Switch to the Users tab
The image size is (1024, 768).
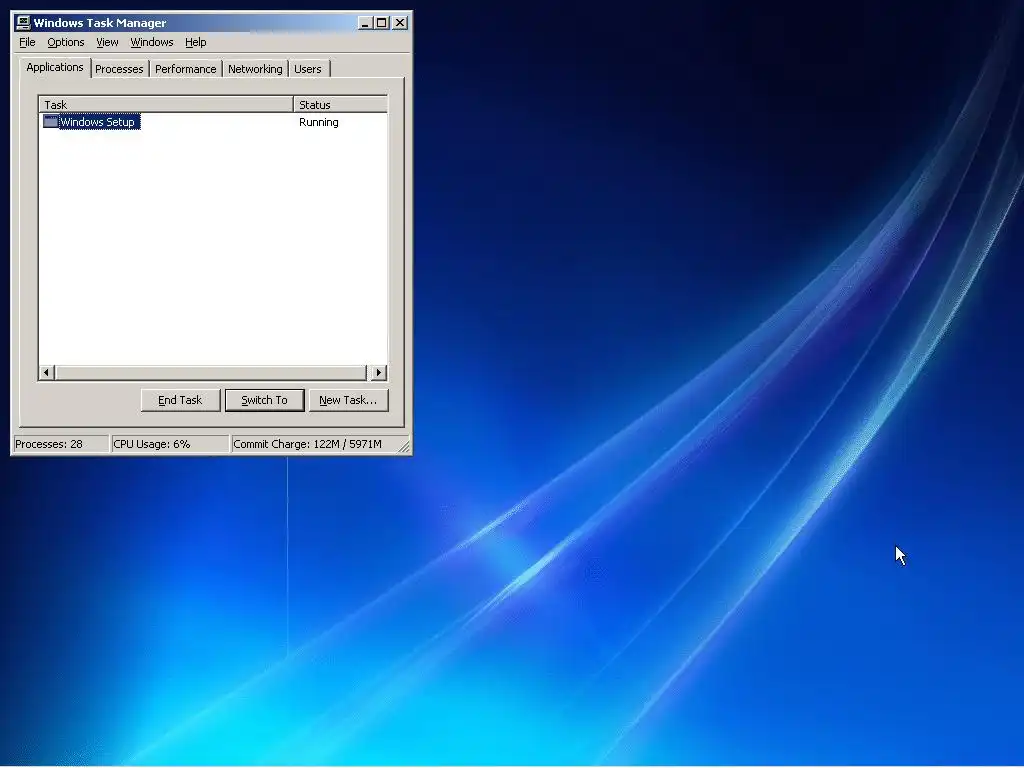point(308,69)
